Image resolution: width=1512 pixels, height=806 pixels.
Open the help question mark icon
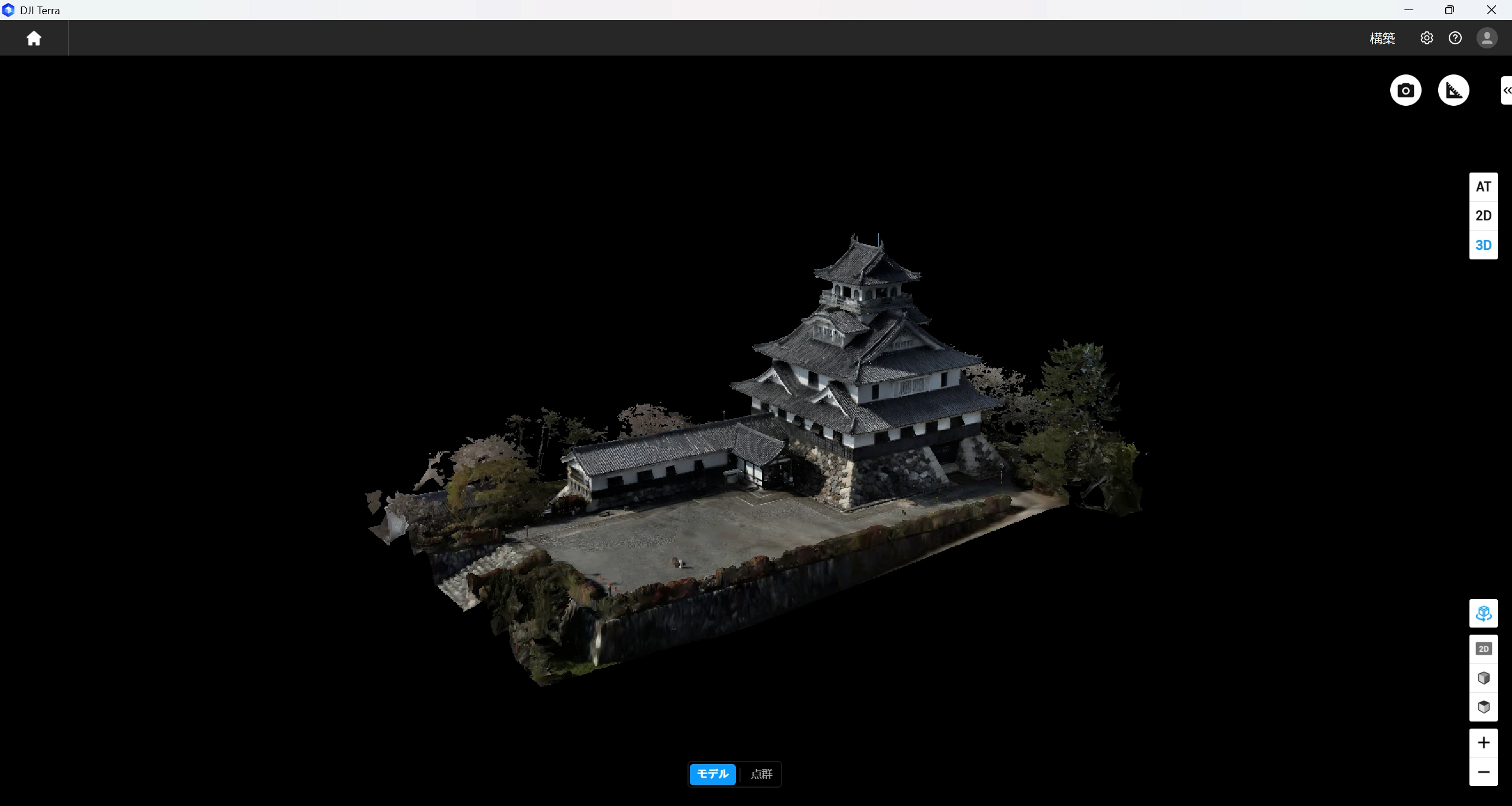coord(1455,38)
